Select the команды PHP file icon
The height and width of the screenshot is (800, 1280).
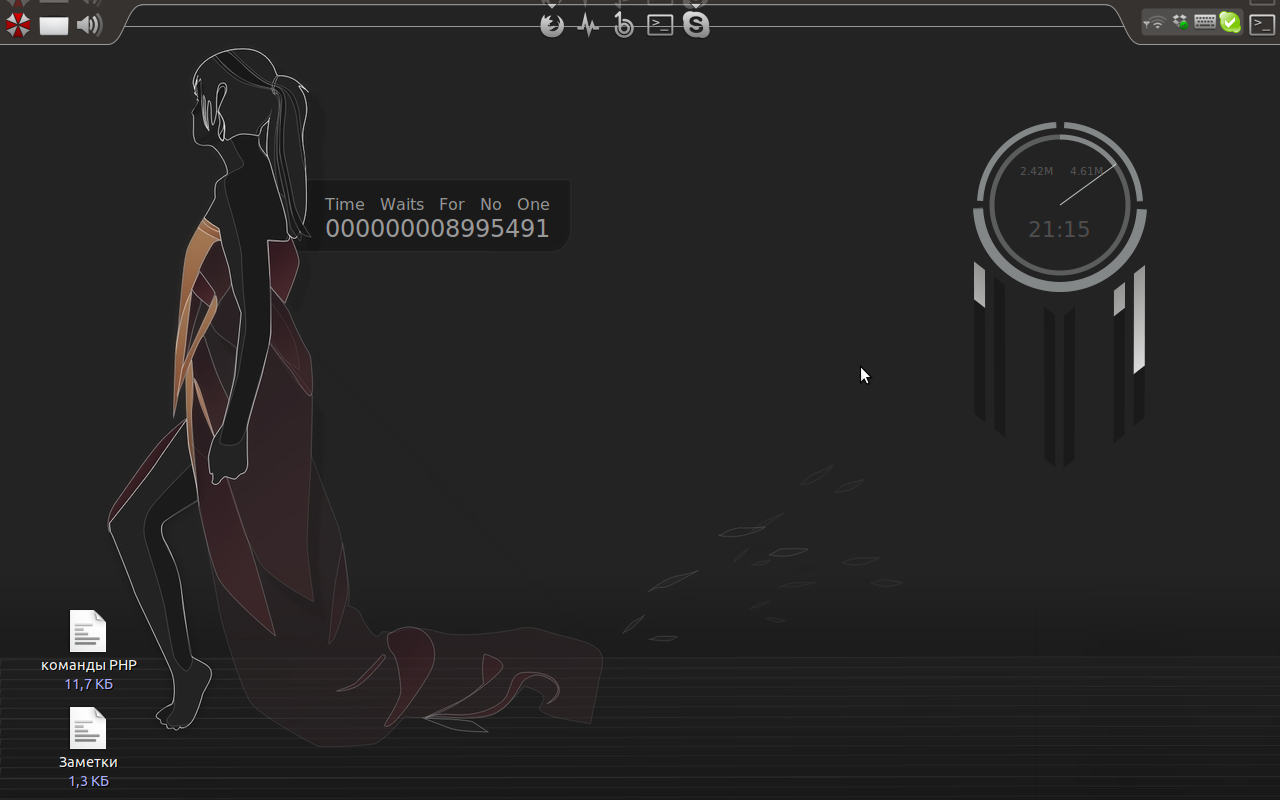[x=88, y=631]
